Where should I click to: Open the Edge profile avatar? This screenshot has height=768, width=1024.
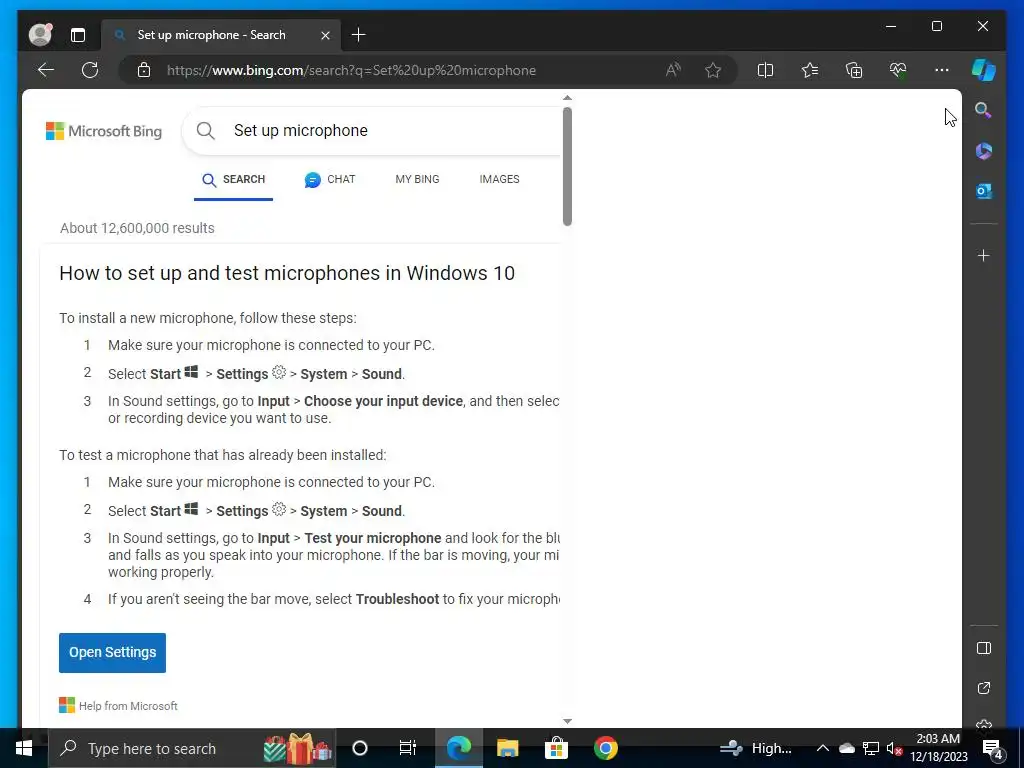pyautogui.click(x=40, y=35)
